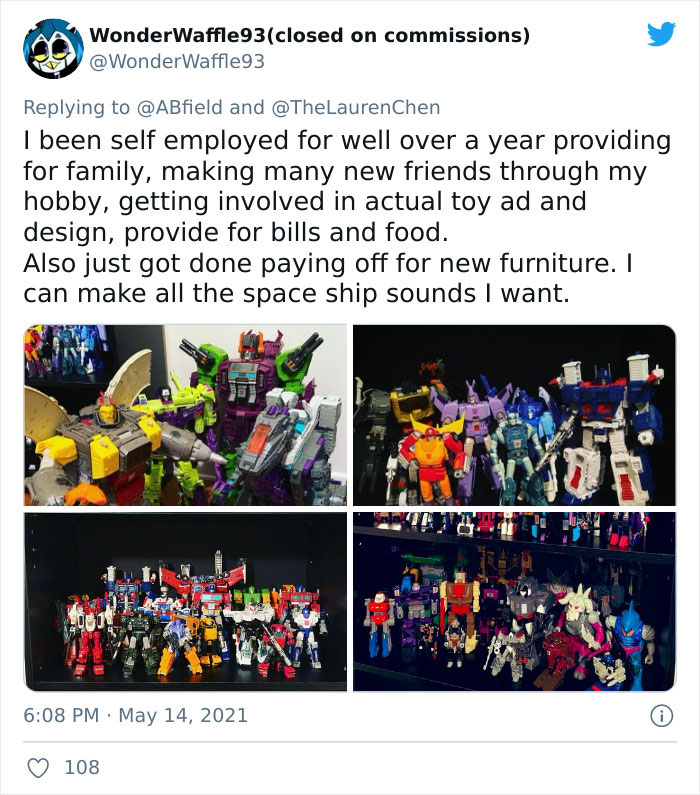Click the 108 likes count
This screenshot has height=795, width=700.
[82, 768]
